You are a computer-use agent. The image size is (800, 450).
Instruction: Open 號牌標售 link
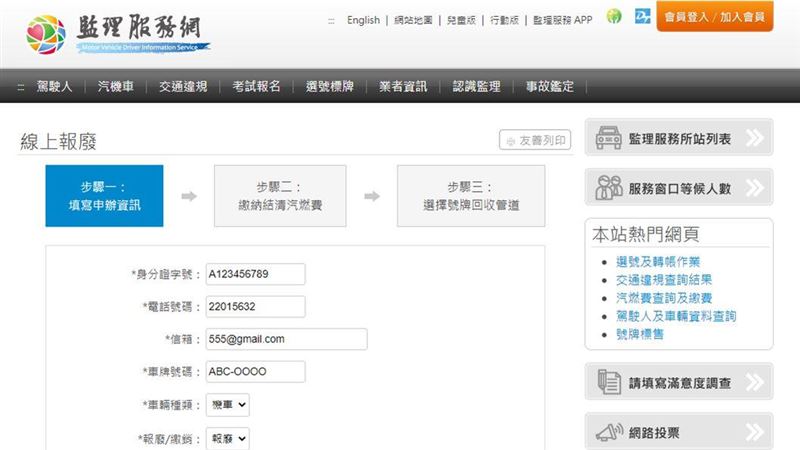(x=640, y=334)
